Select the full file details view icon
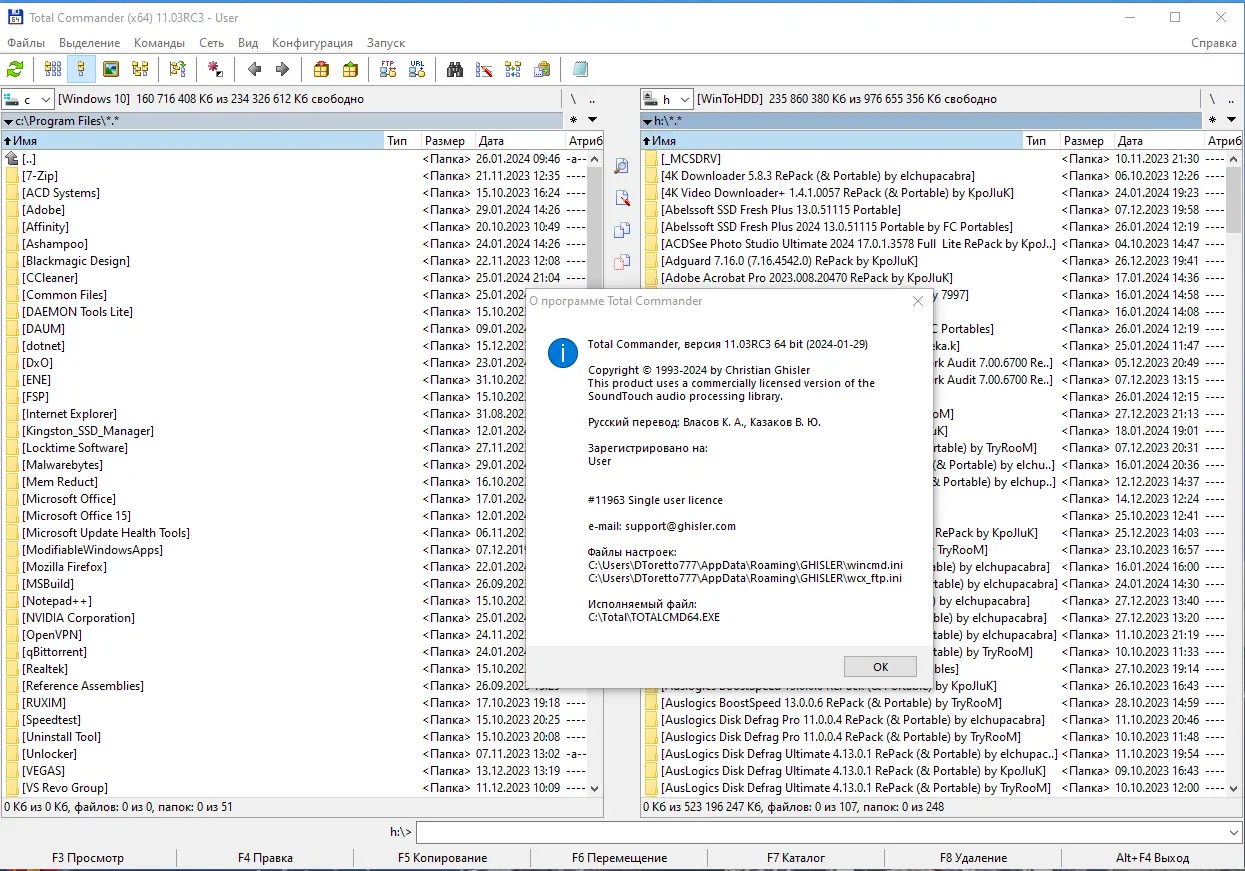This screenshot has width=1245, height=871. click(x=82, y=69)
